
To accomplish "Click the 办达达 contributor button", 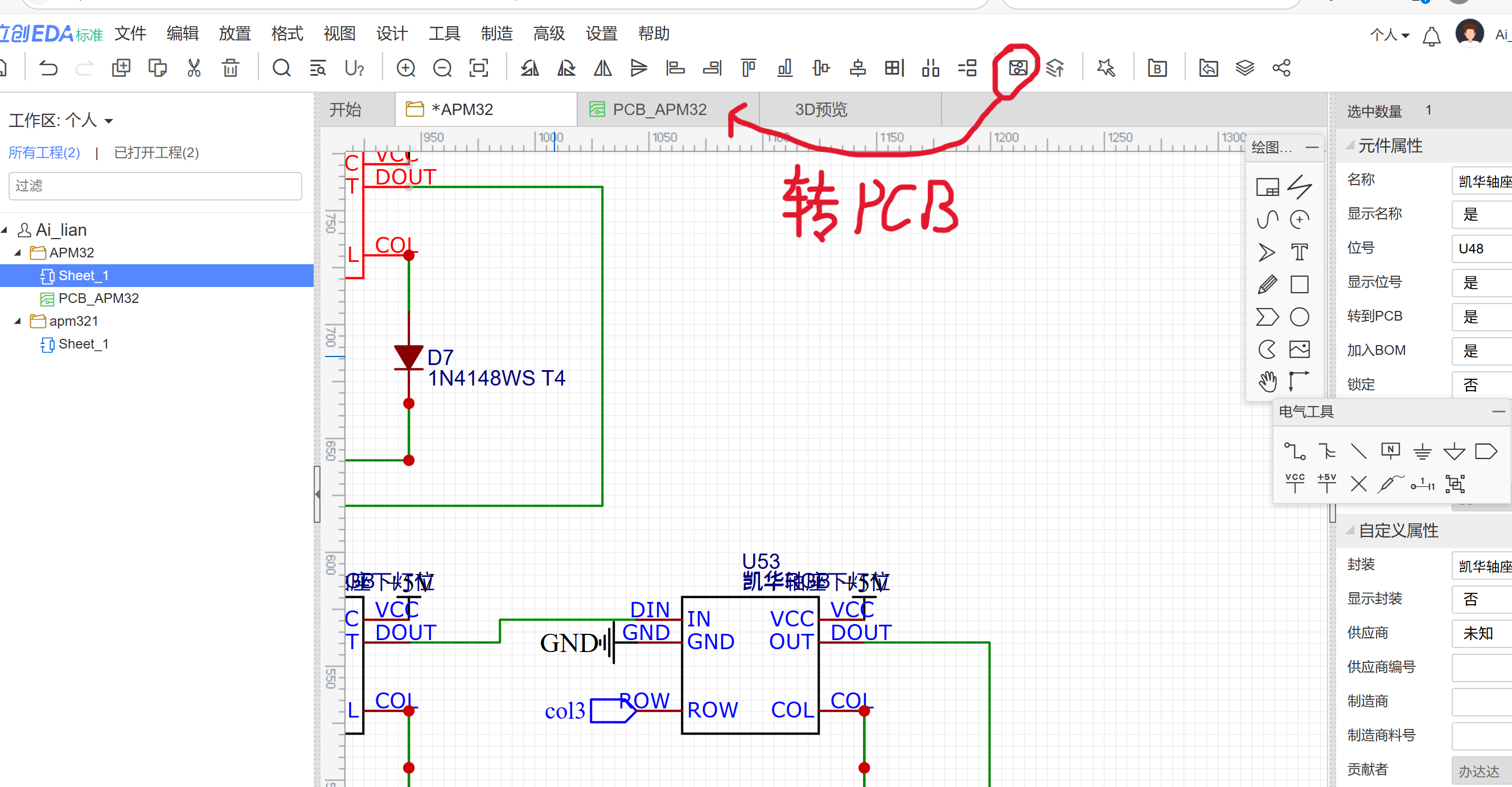I will tap(1479, 770).
